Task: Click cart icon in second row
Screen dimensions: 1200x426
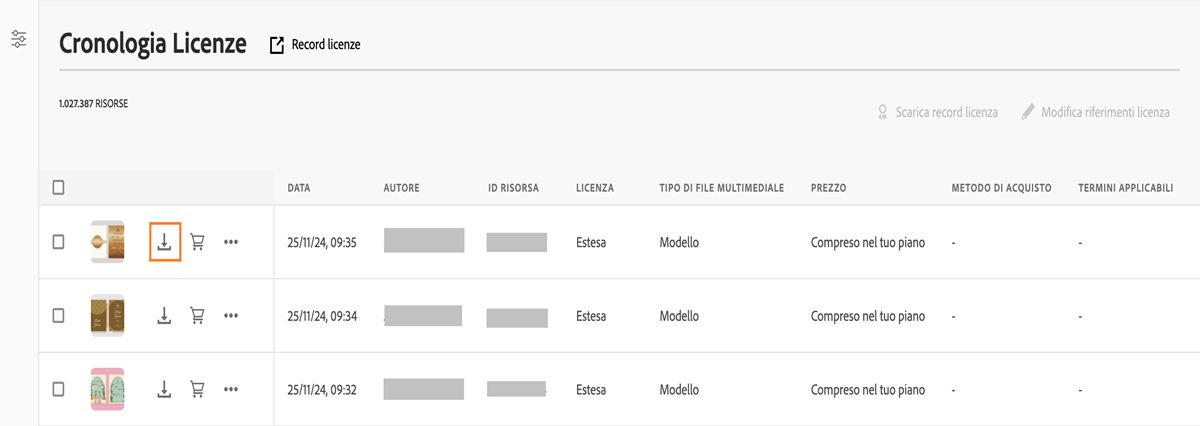Action: [197, 316]
